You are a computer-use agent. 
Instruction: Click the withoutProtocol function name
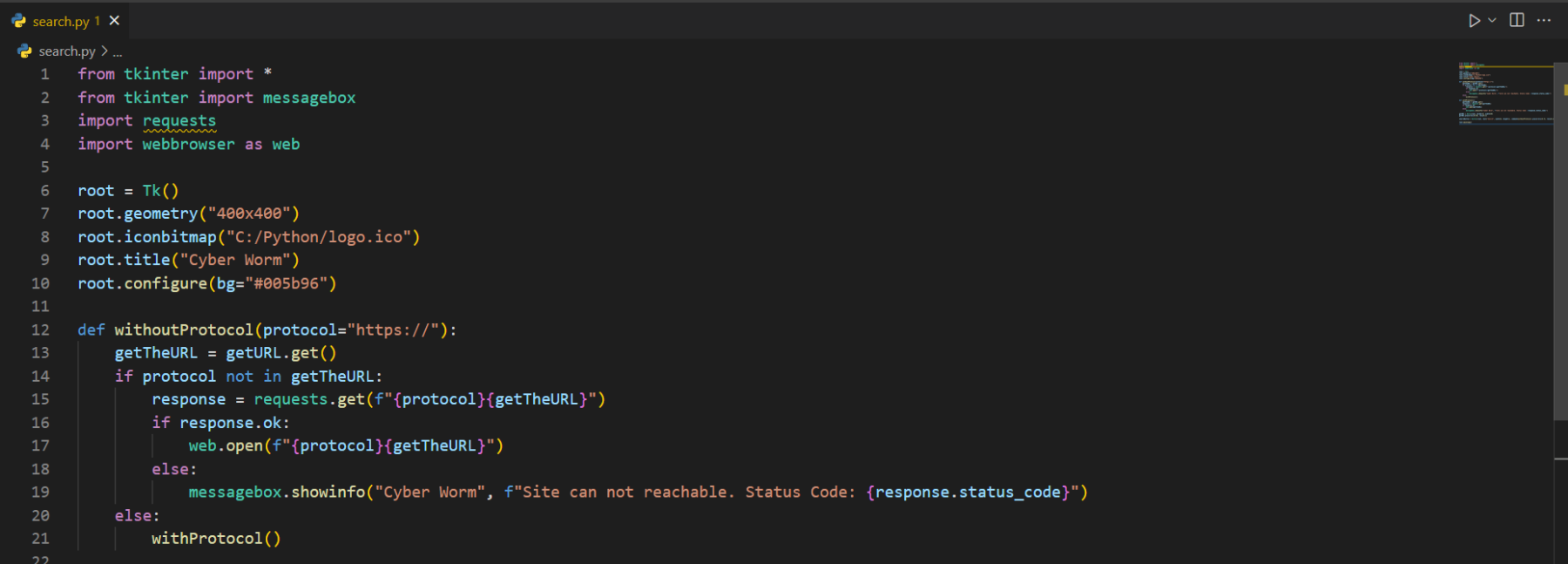click(183, 330)
